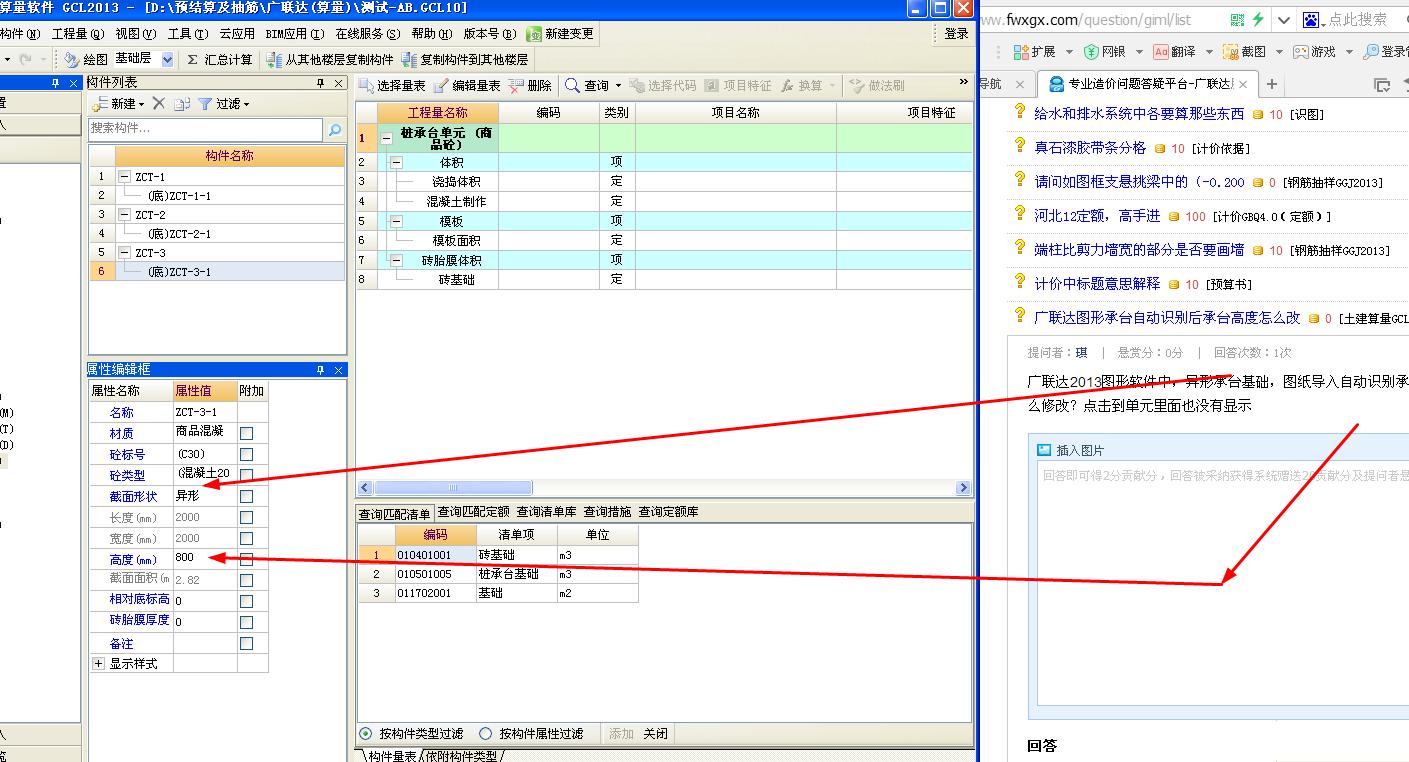Toggle the 截面形状 附加 checkbox
This screenshot has width=1409, height=762.
pyautogui.click(x=247, y=496)
